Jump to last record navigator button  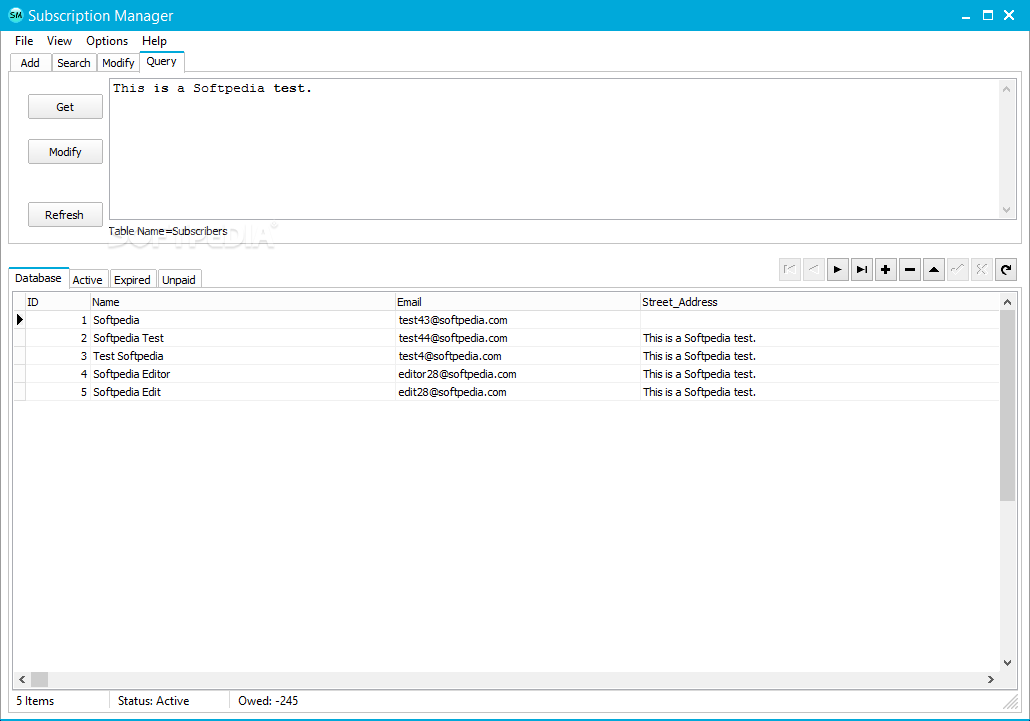862,269
